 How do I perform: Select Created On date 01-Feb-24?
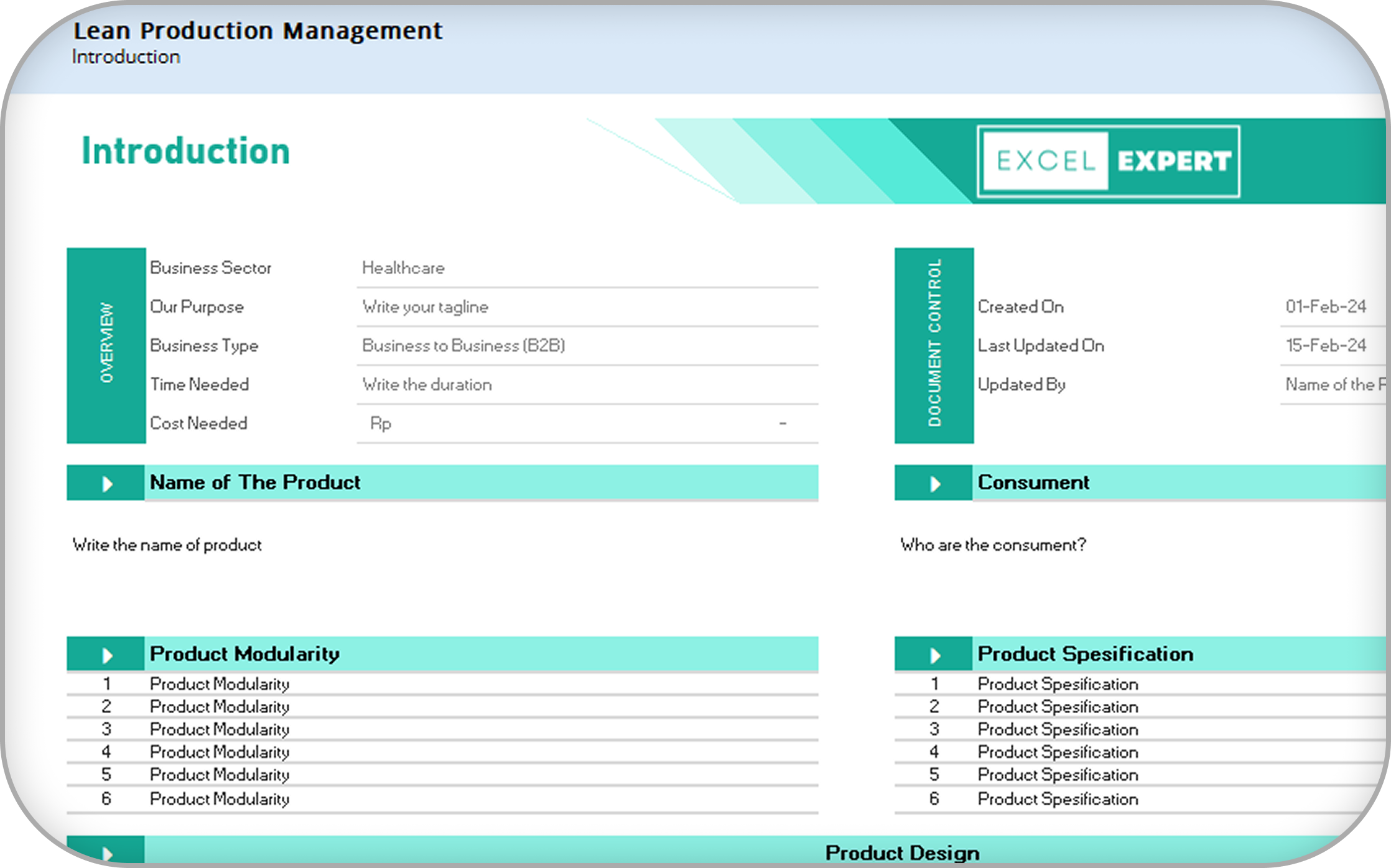(x=1326, y=307)
